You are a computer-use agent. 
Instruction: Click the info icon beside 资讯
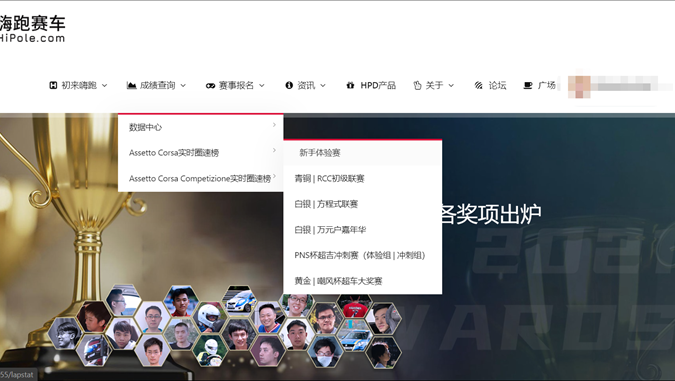click(289, 85)
